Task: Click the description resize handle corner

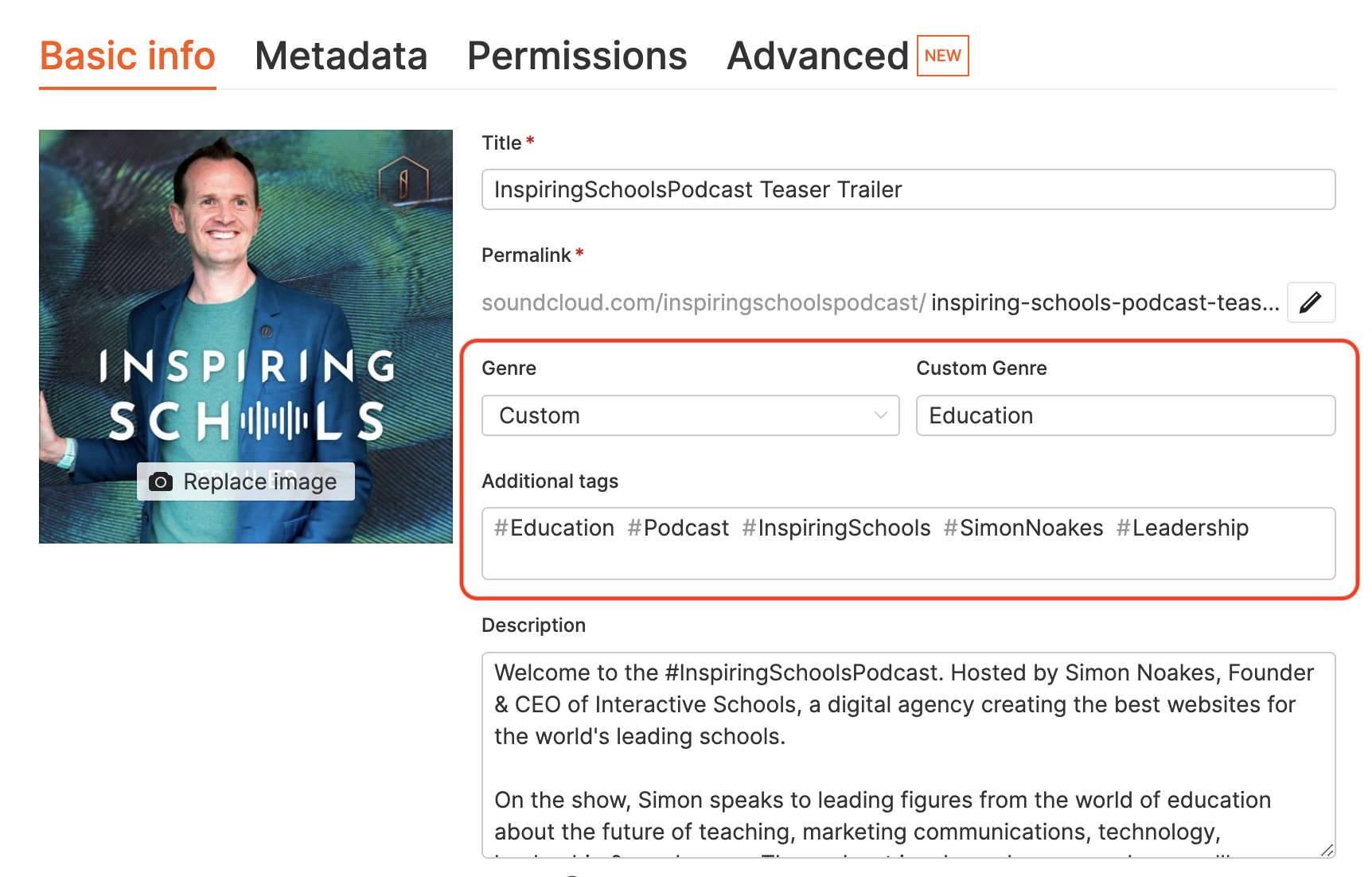Action: [x=1327, y=850]
